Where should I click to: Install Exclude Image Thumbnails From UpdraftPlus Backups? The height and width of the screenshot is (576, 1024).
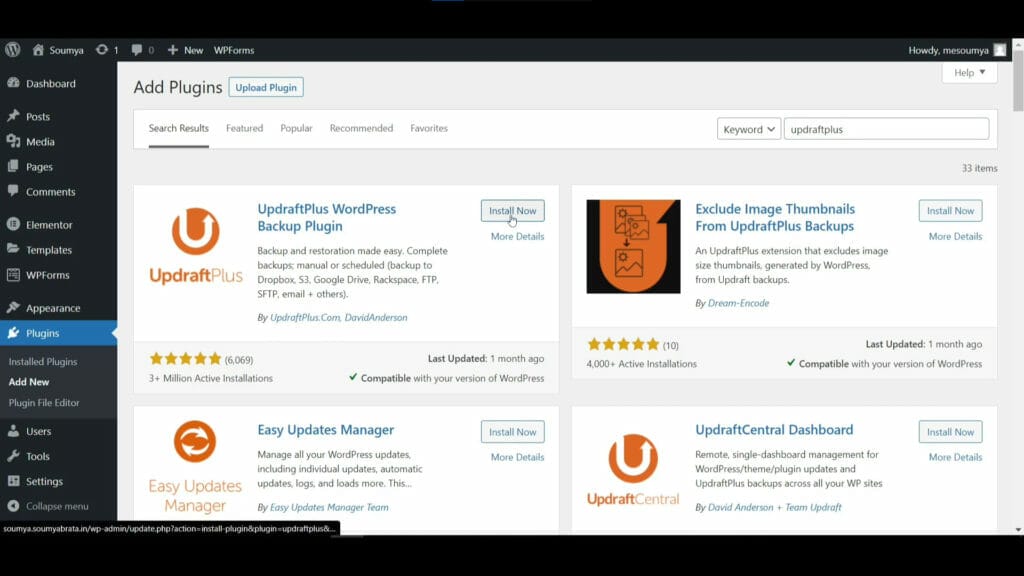tap(950, 210)
